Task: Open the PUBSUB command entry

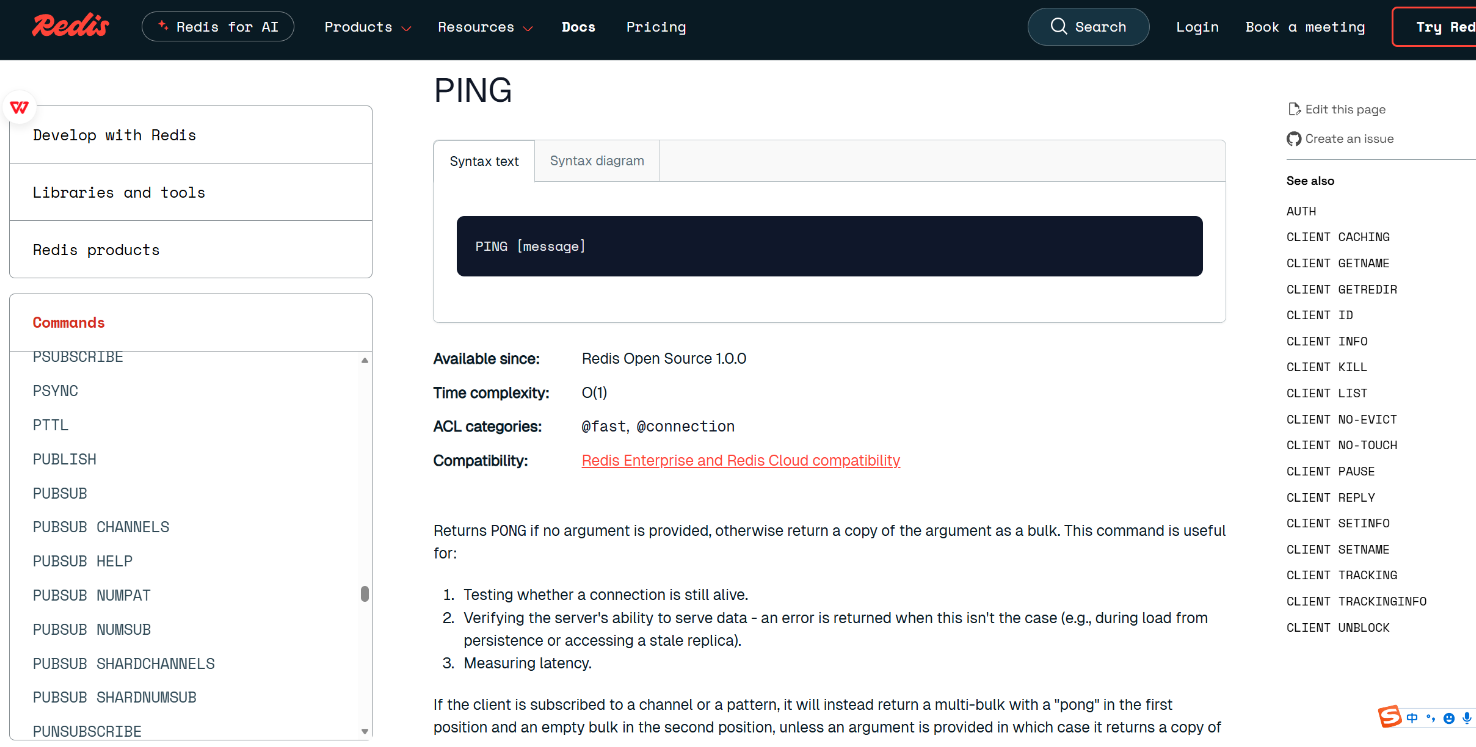Action: coord(60,493)
